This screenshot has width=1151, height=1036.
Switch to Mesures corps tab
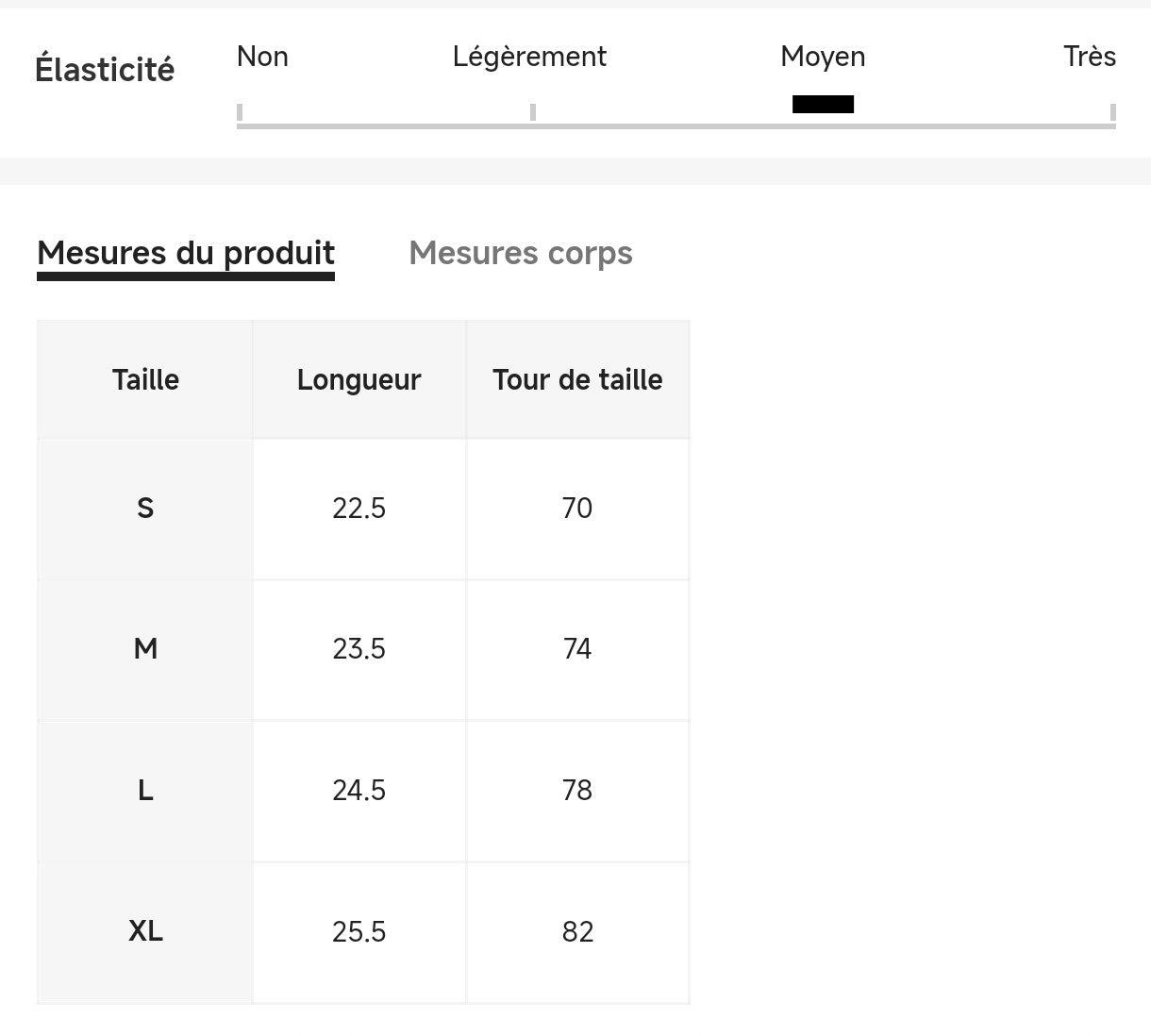coord(520,253)
